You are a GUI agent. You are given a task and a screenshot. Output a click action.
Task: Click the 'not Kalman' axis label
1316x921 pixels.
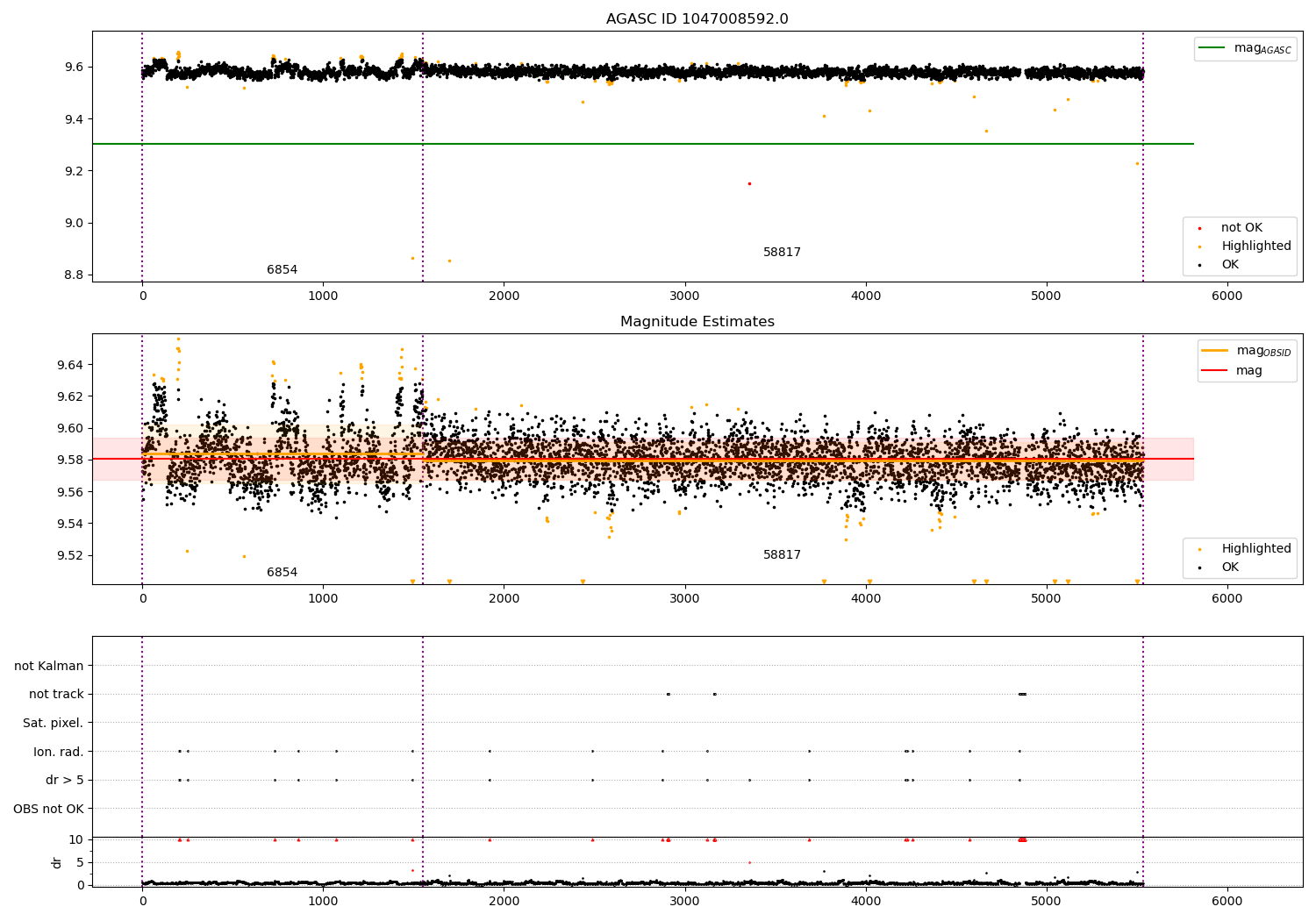49,666
